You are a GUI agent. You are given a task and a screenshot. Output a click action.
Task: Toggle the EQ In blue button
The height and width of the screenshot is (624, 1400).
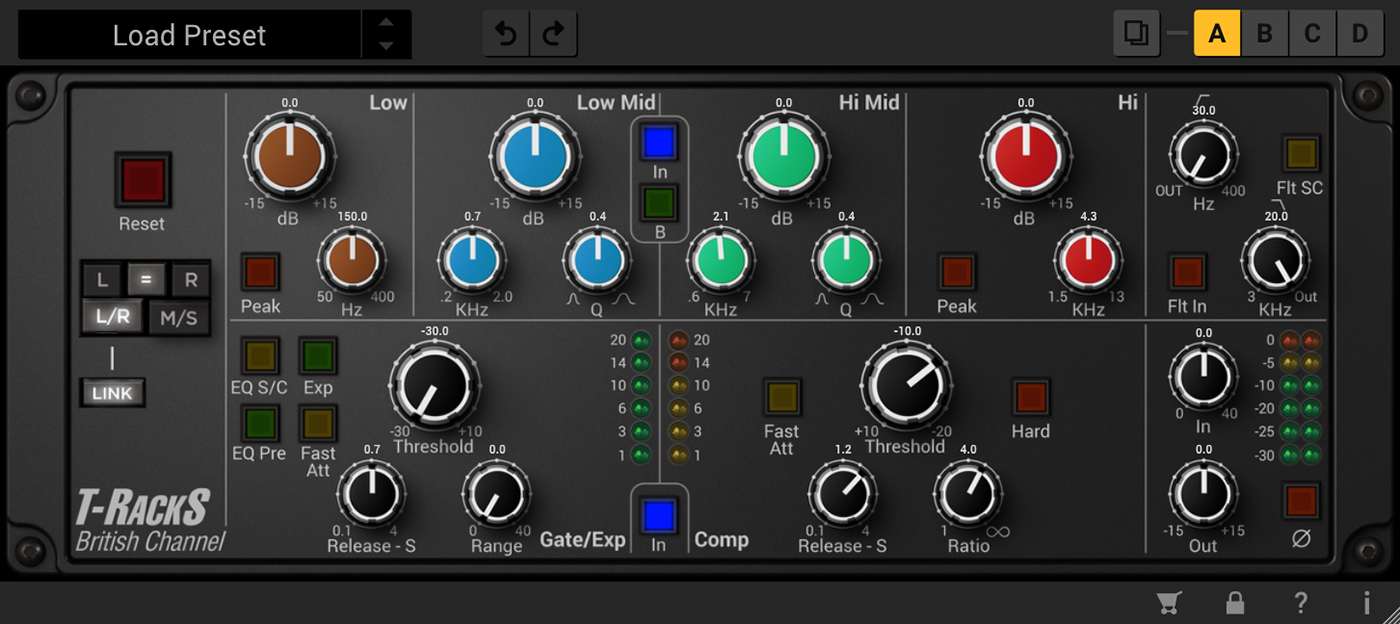click(659, 143)
